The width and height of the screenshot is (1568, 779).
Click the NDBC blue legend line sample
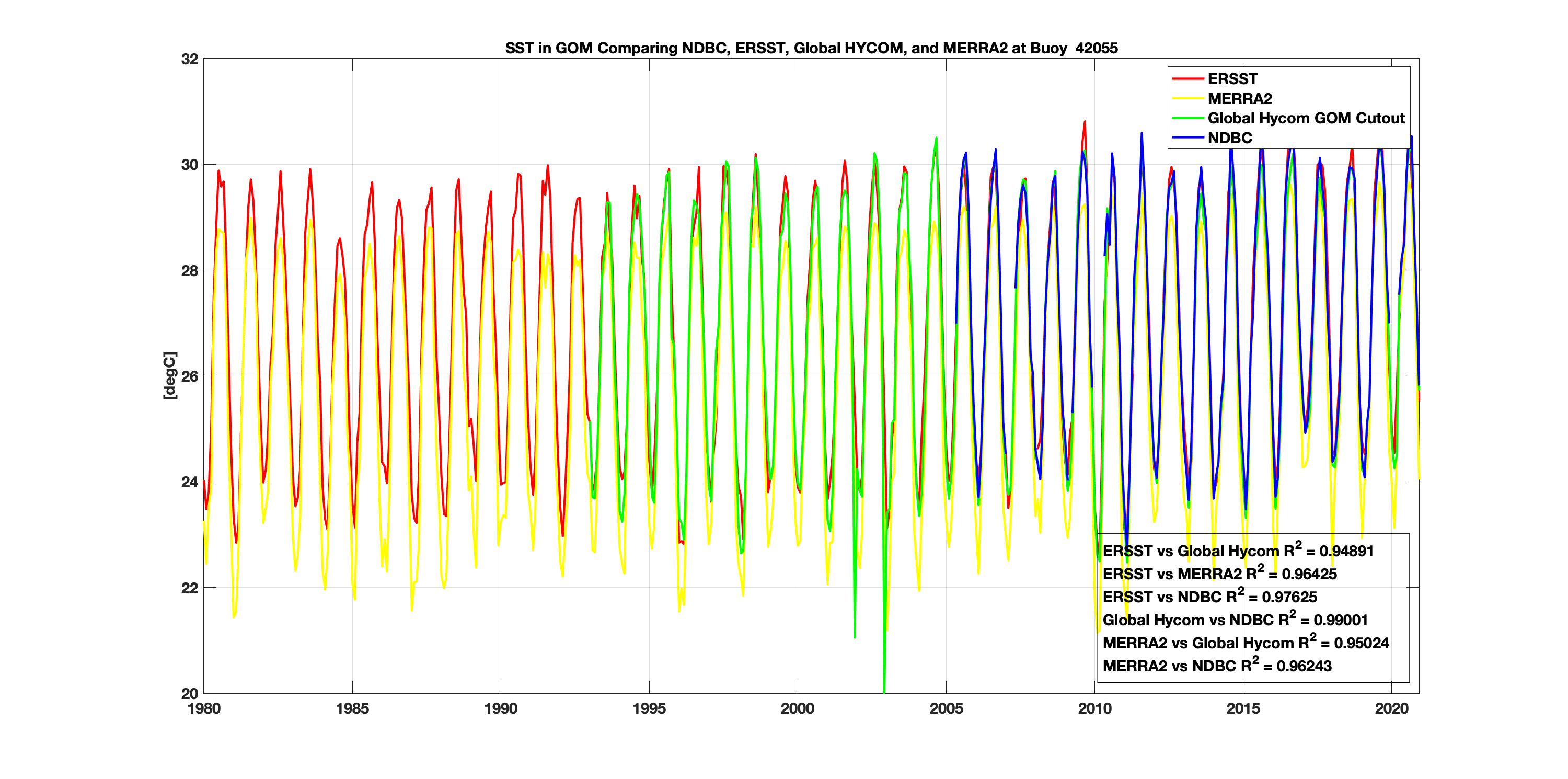(x=1187, y=138)
